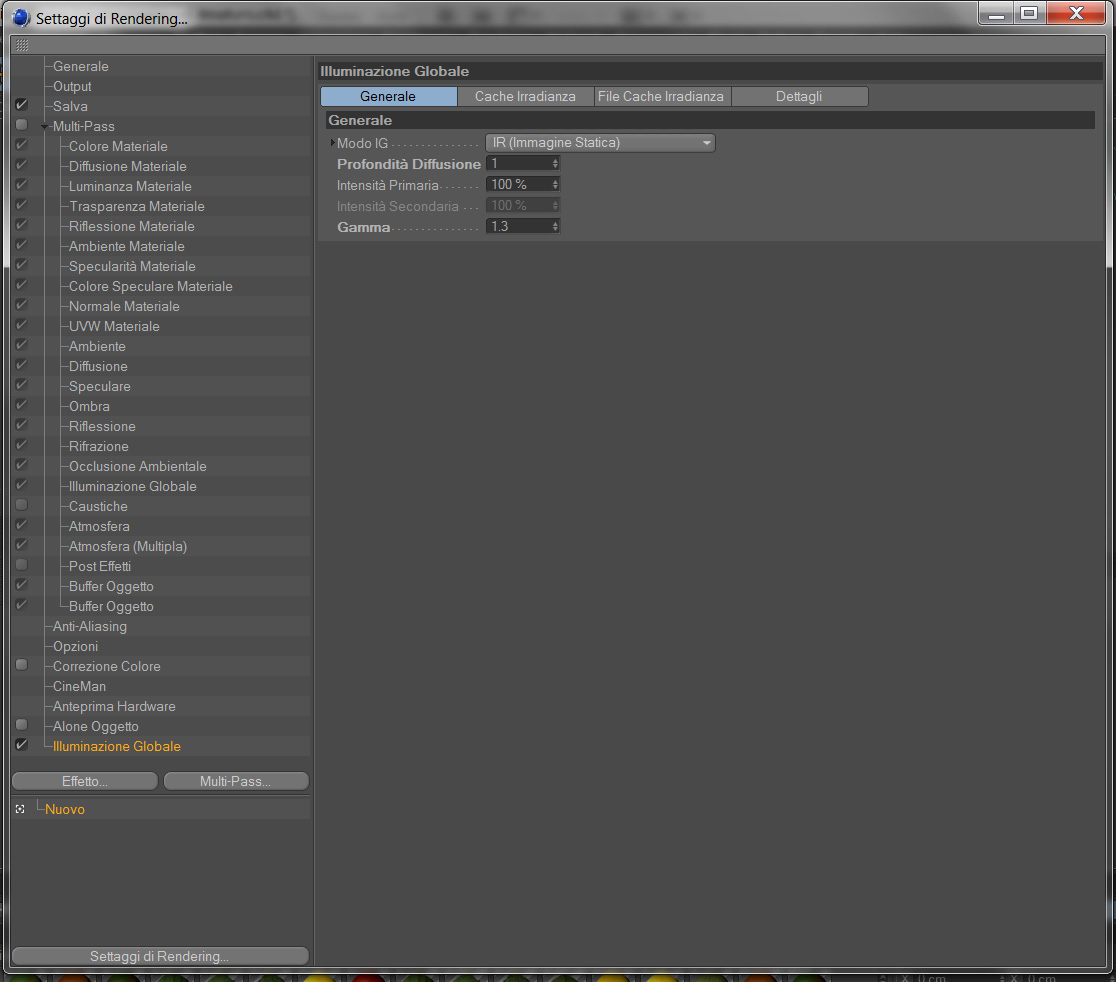Enable the Correzione Colore checkbox

pos(21,665)
